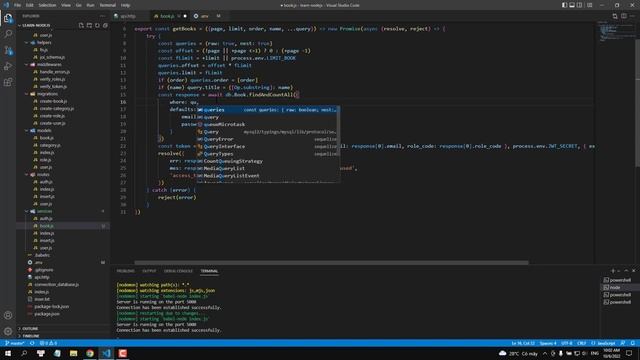This screenshot has height=360, width=640.
Task: Open Windows notification center
Action: tap(629, 353)
